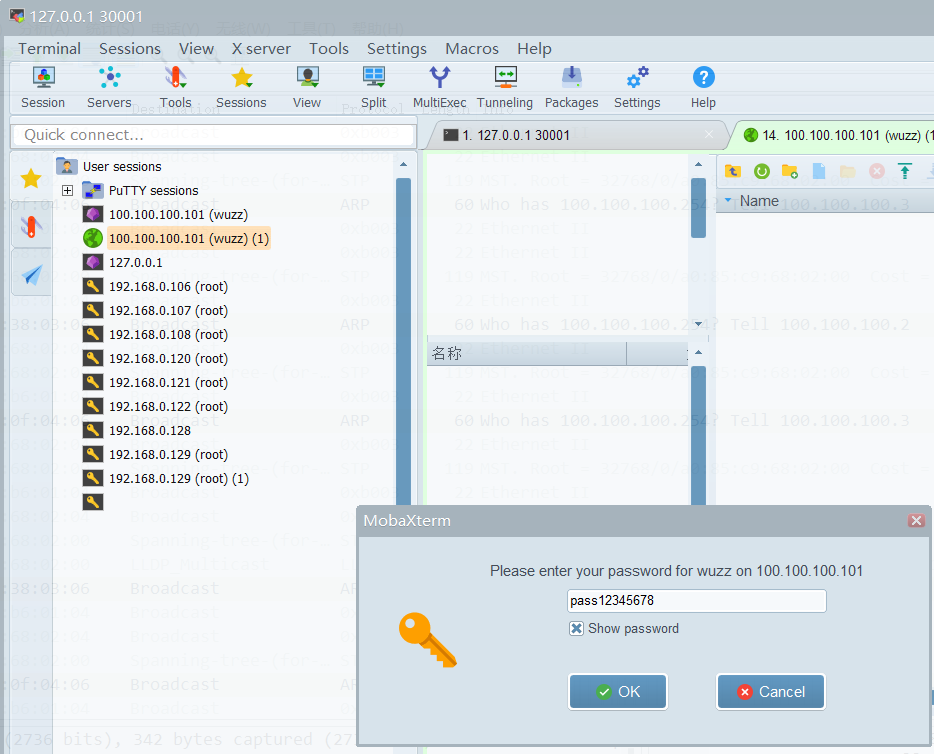
Task: Select session 192.168.0.121 (root)
Action: click(x=168, y=382)
